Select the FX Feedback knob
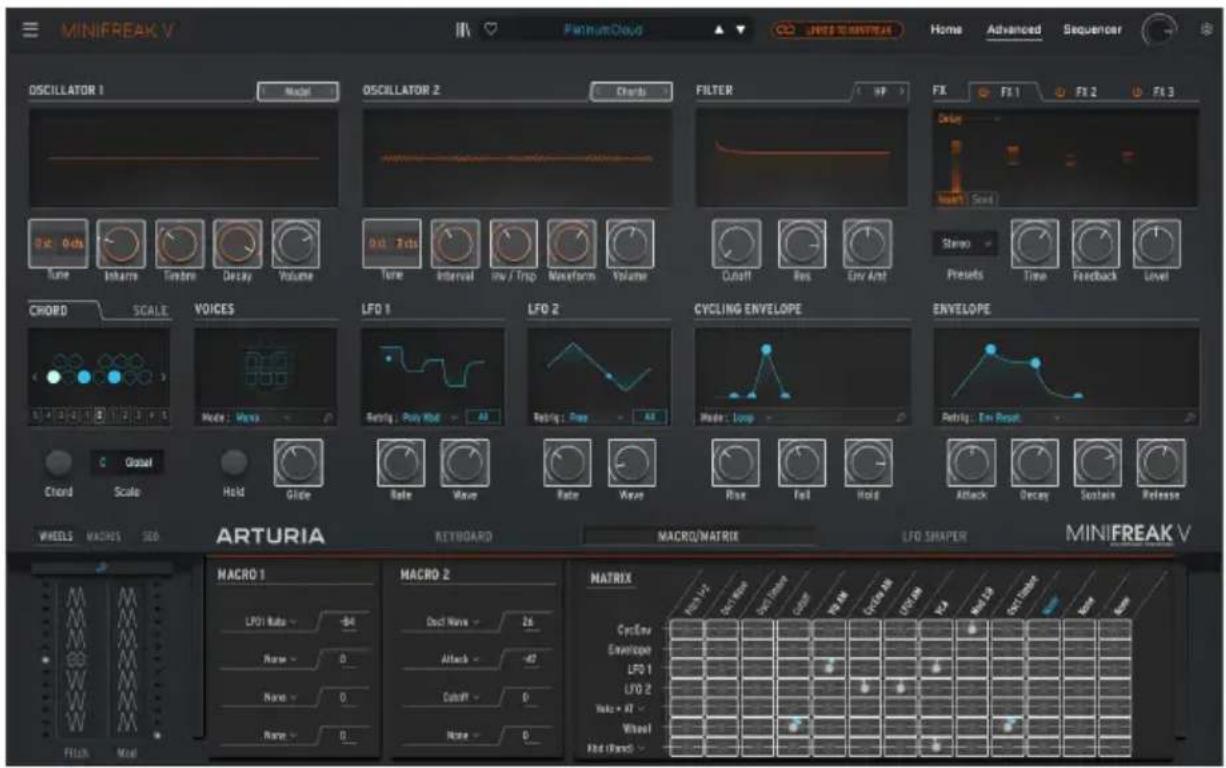This screenshot has width=1226, height=768. click(1096, 244)
